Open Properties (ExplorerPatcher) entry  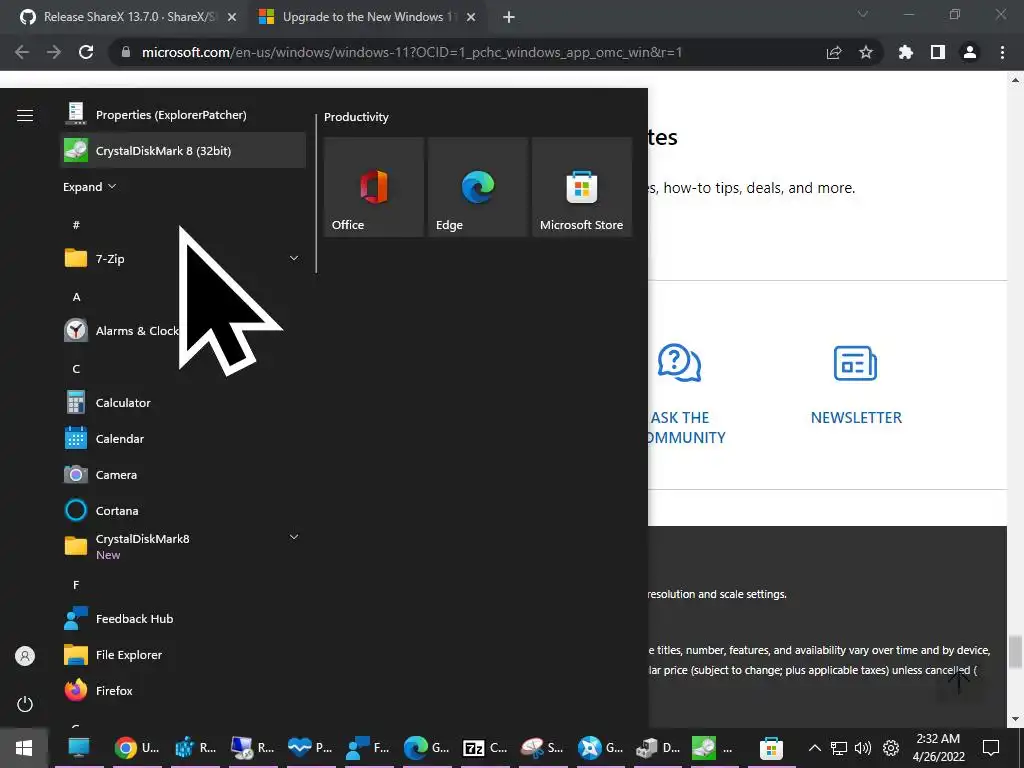[x=183, y=114]
